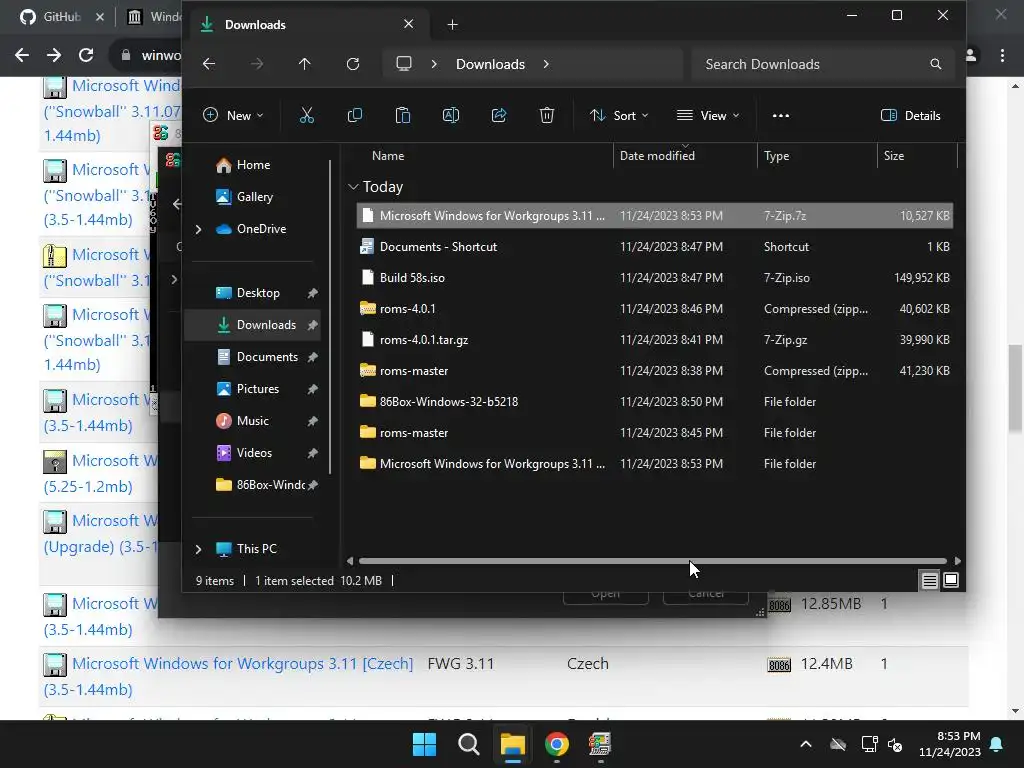Open the Sort dropdown menu
Viewport: 1024px width, 768px height.
point(618,116)
